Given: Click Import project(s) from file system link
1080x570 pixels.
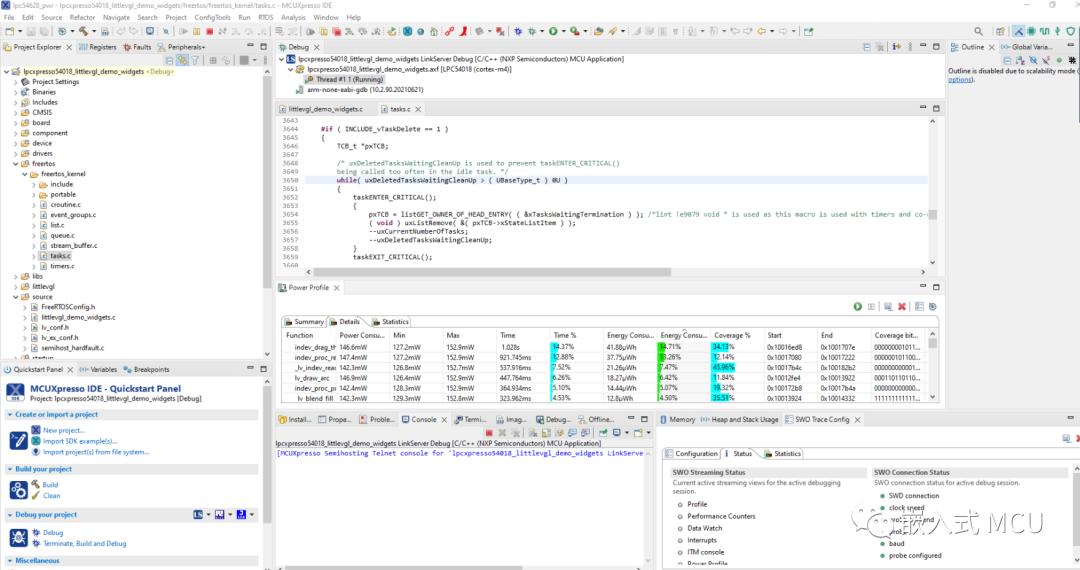Looking at the screenshot, I should pyautogui.click(x=96, y=452).
